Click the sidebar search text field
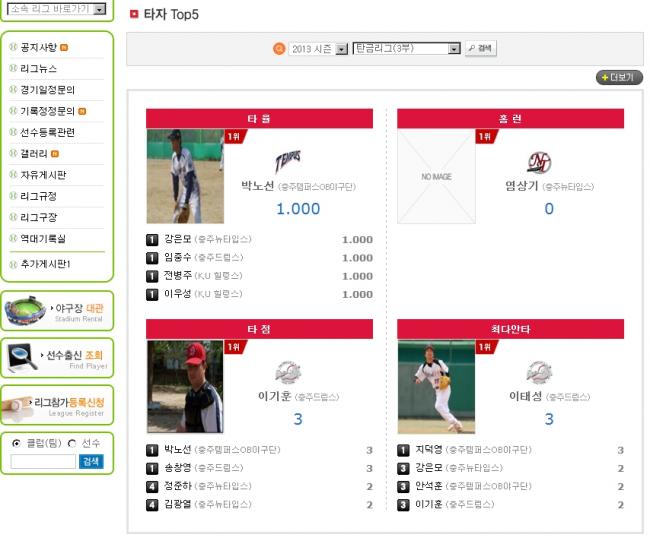The height and width of the screenshot is (544, 650). (42, 462)
